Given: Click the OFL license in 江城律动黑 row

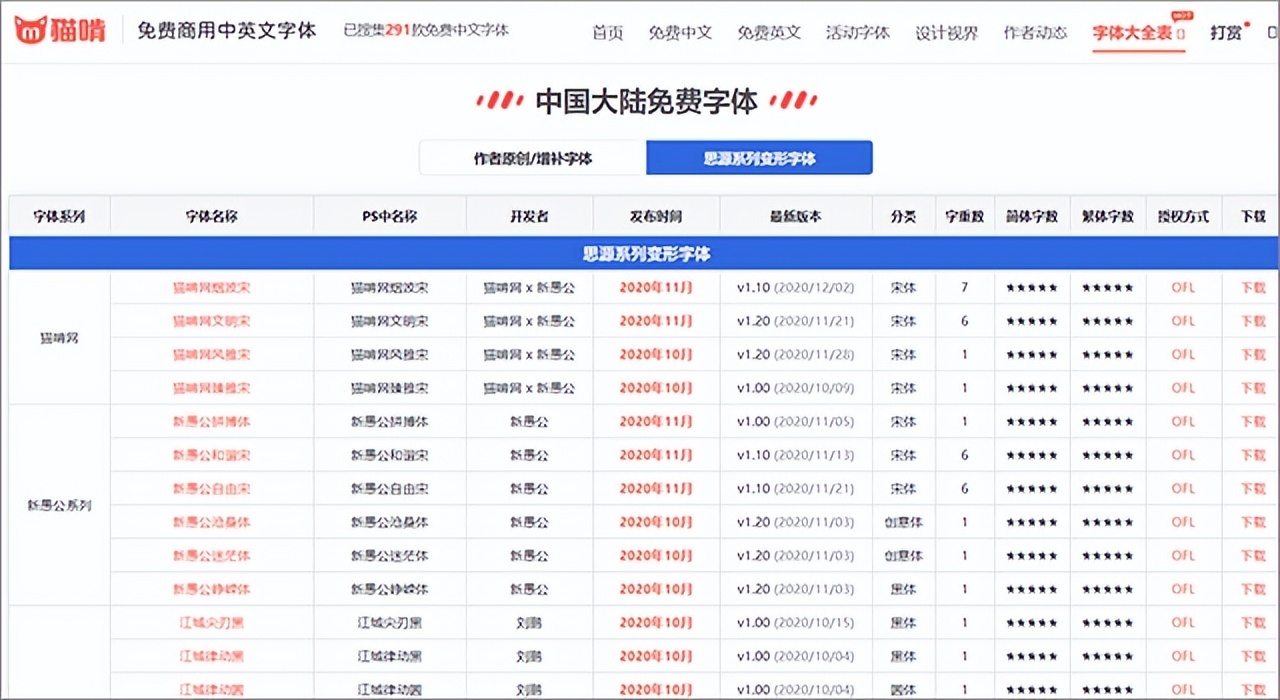Looking at the screenshot, I should (x=1183, y=656).
